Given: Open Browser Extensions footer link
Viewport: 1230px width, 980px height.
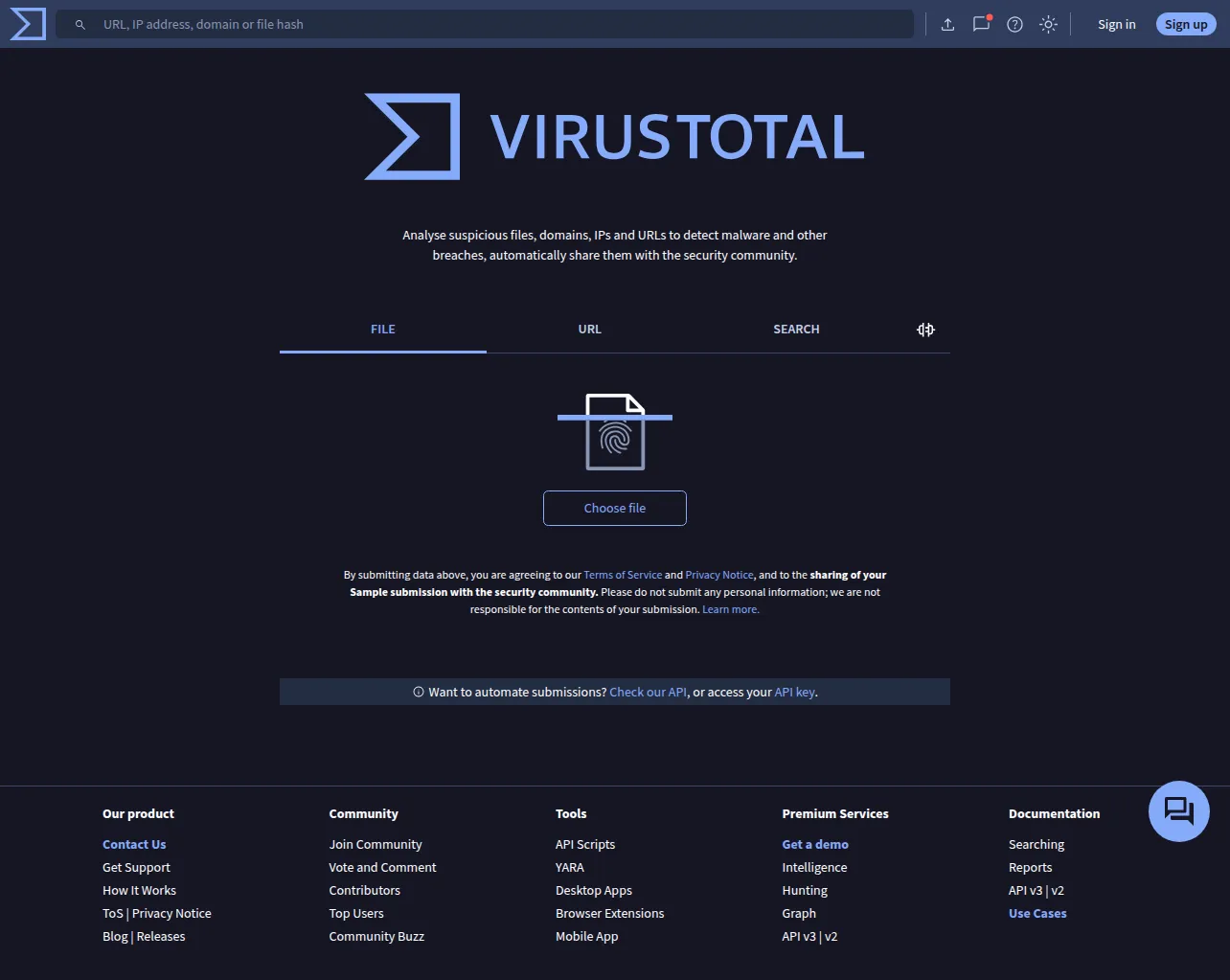Looking at the screenshot, I should point(609,914).
